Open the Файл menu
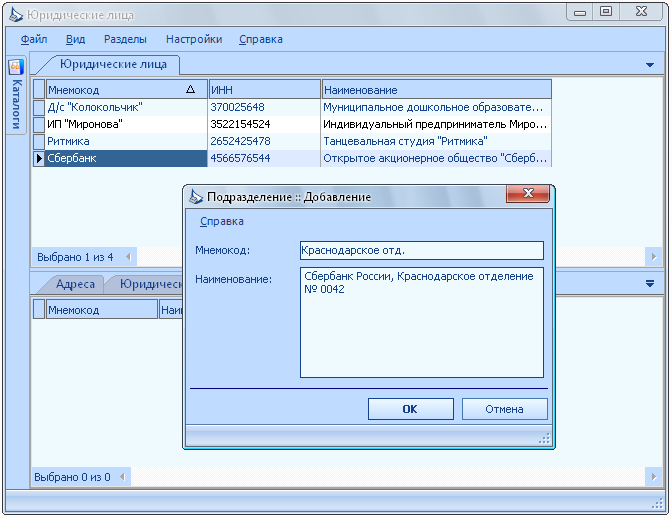The width and height of the screenshot is (672, 518). 34,39
